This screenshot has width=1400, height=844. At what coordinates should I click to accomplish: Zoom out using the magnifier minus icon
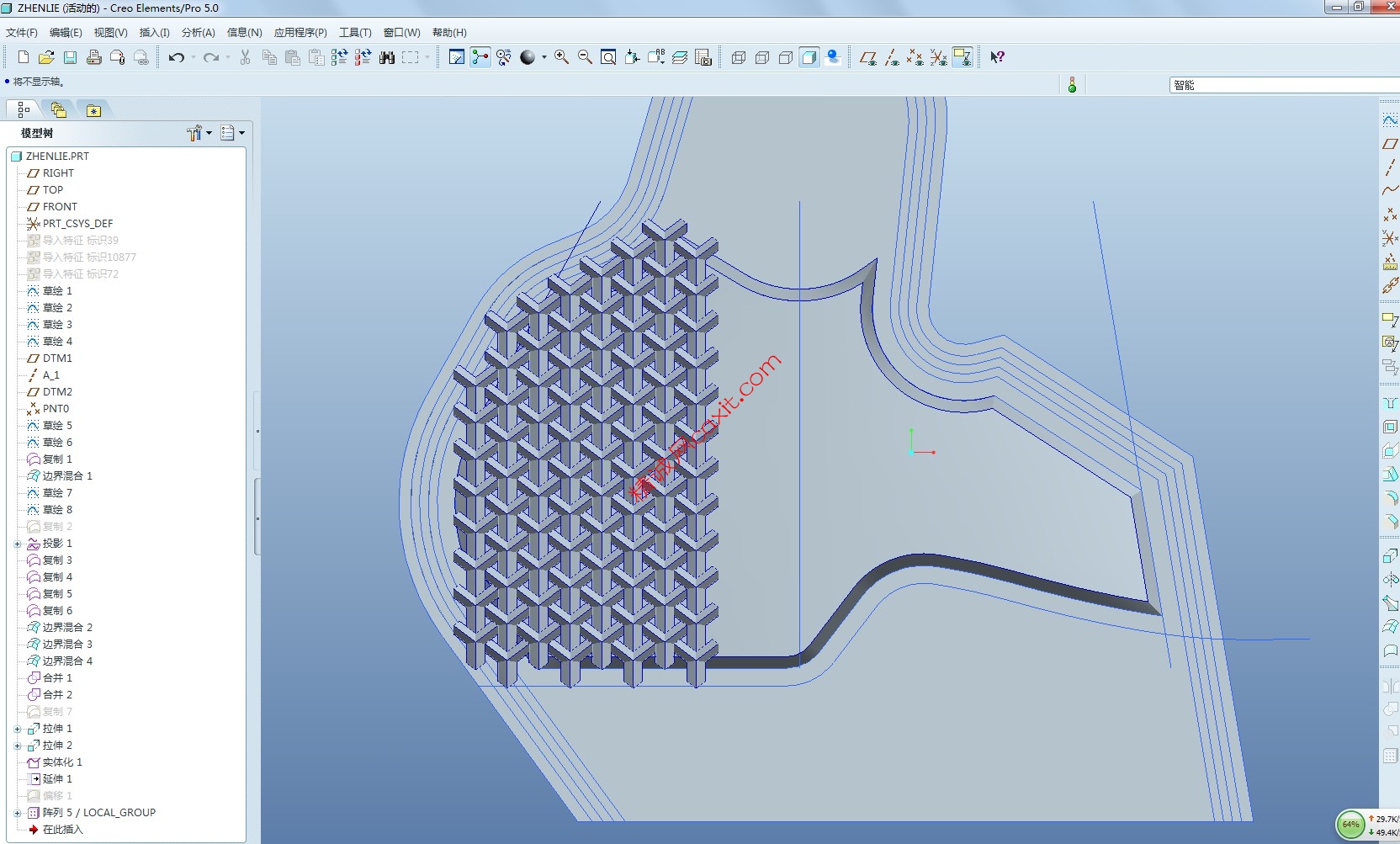(585, 57)
